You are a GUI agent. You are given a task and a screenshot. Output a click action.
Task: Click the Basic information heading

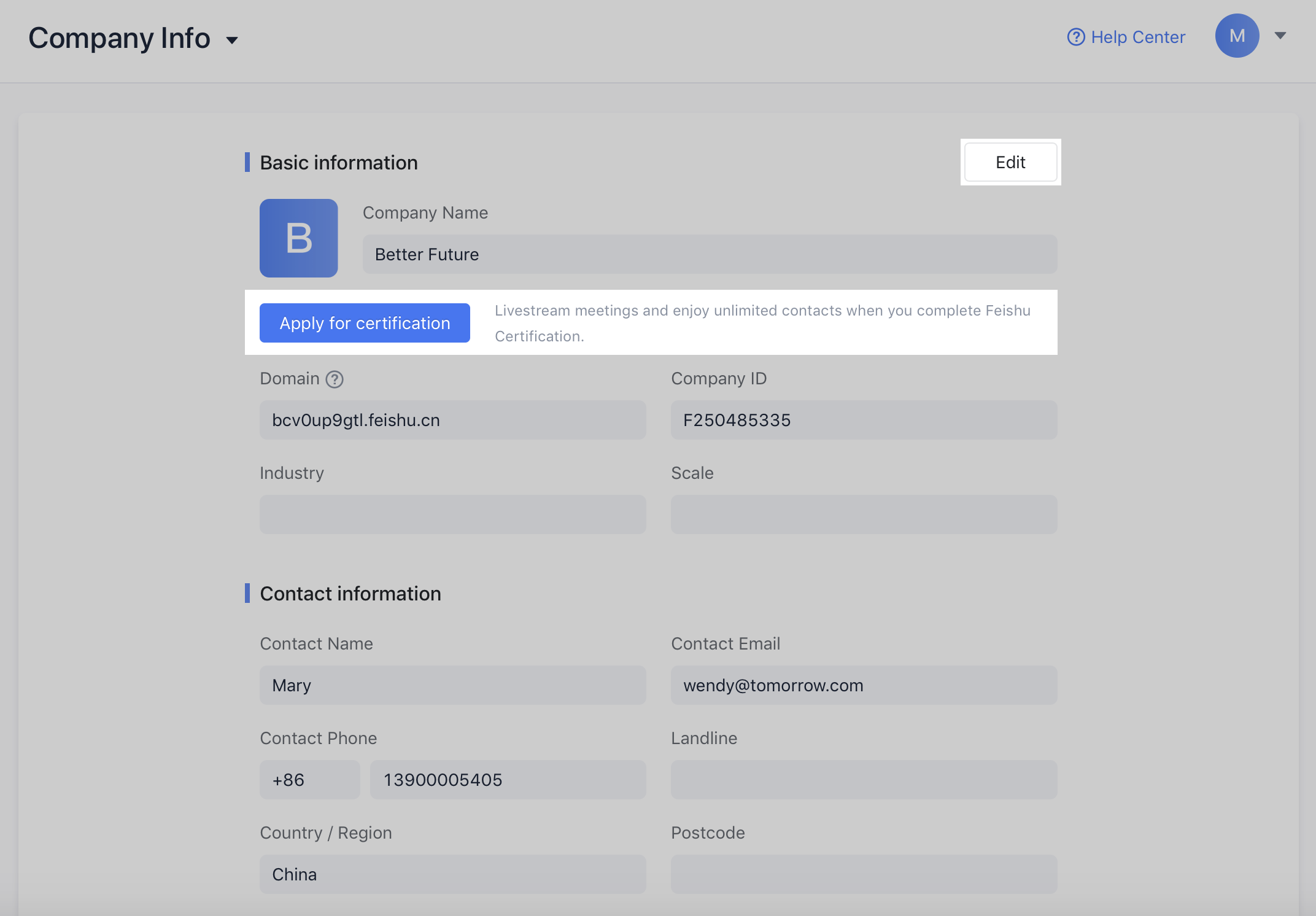[339, 163]
